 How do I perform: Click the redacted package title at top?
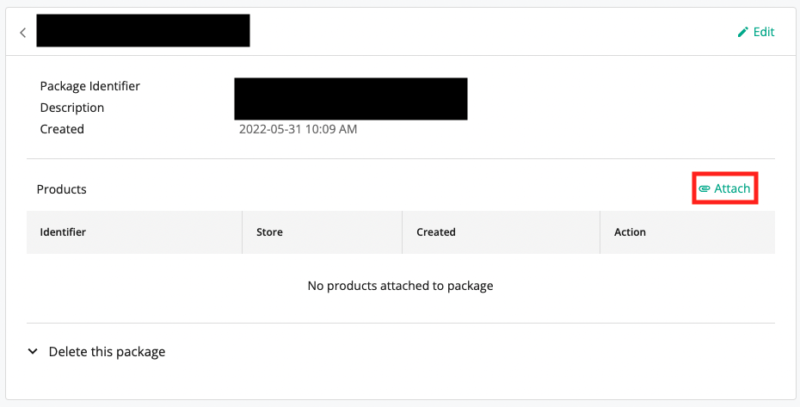(x=143, y=31)
